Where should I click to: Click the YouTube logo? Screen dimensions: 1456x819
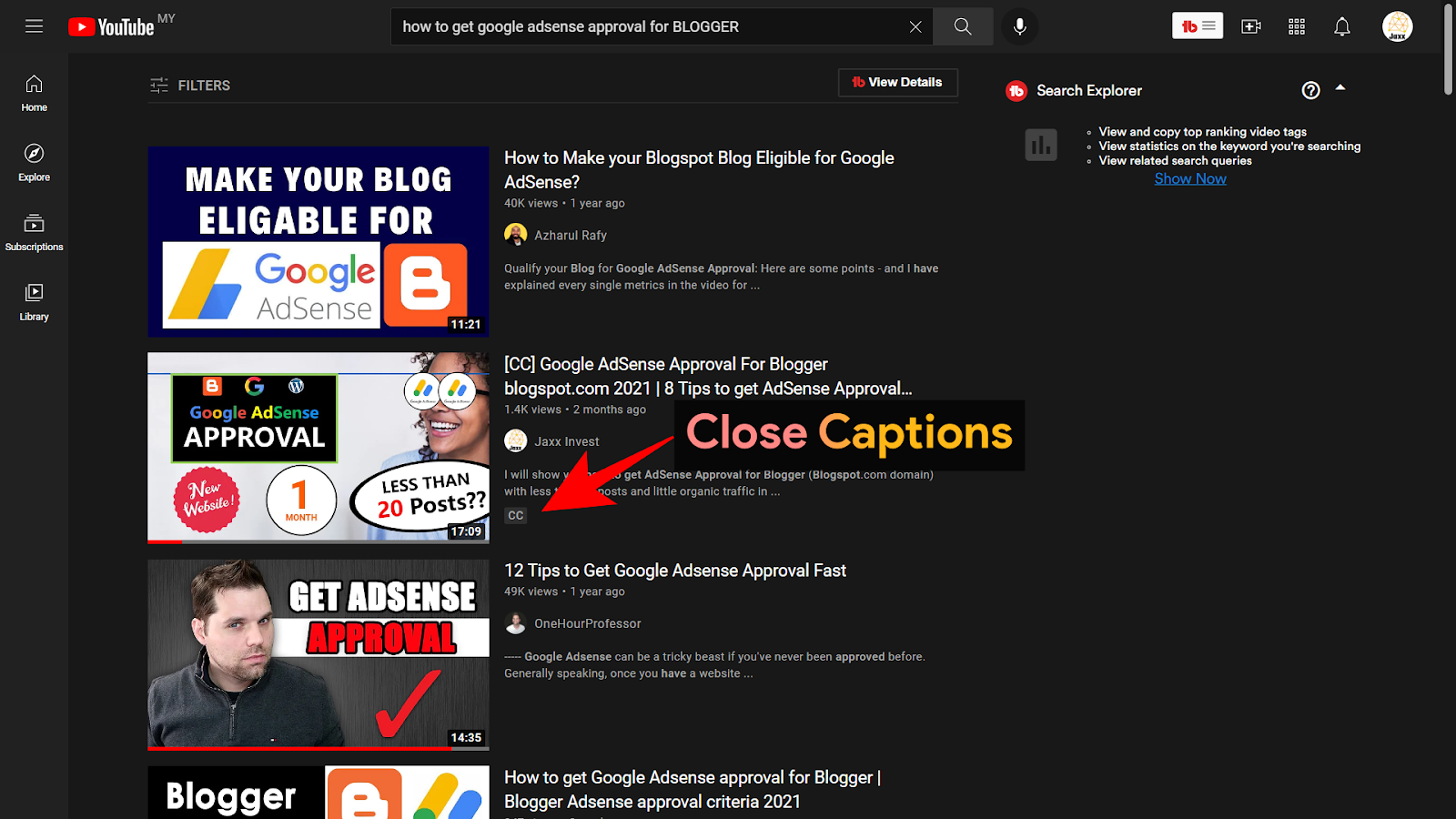[x=111, y=27]
